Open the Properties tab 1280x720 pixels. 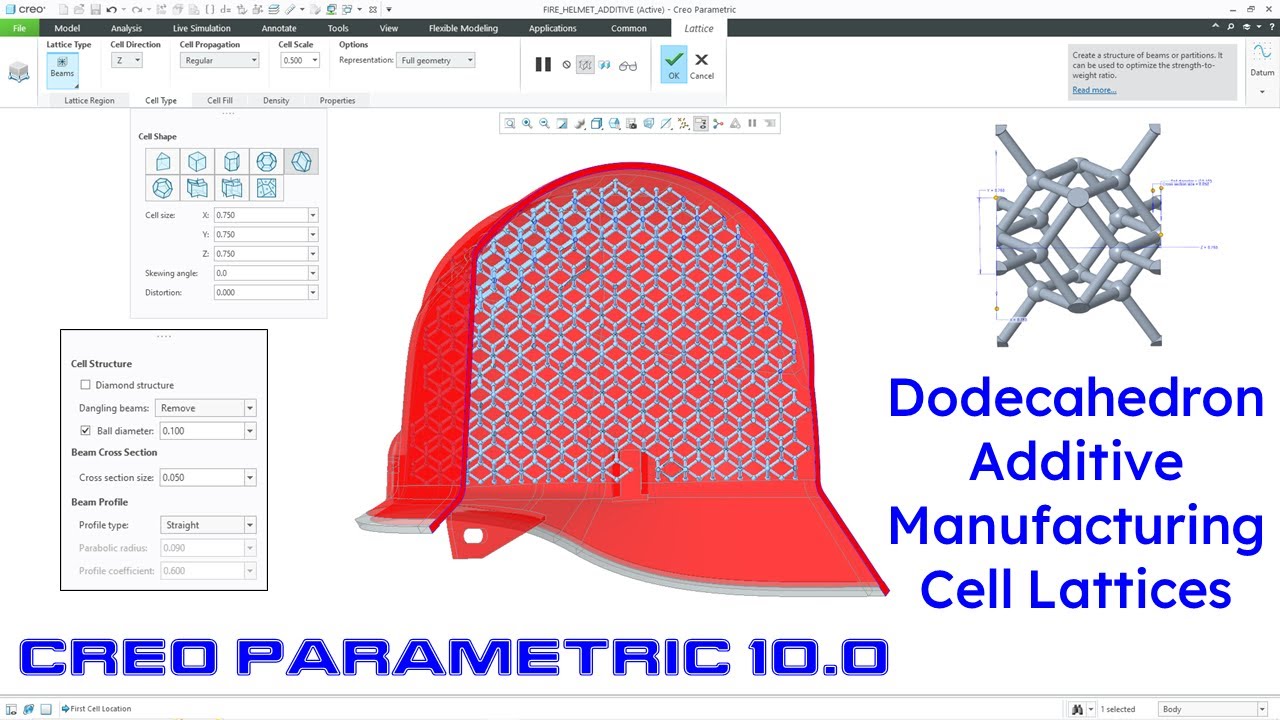[337, 100]
